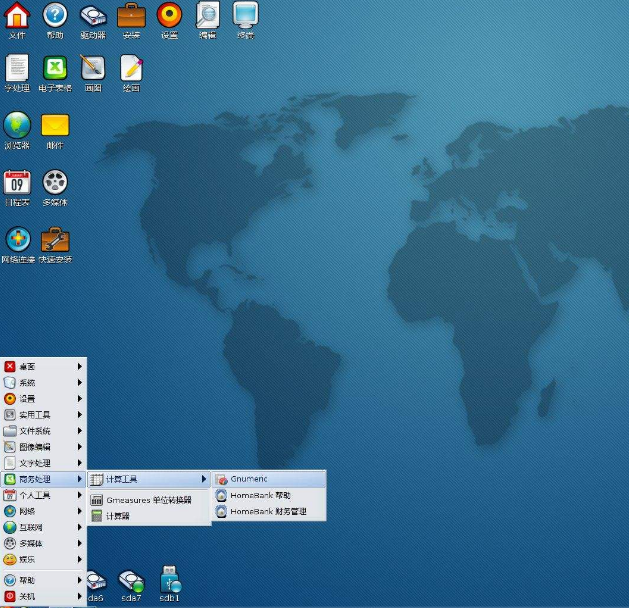
Task: Open the sda7 drive icon
Action: pyautogui.click(x=131, y=580)
